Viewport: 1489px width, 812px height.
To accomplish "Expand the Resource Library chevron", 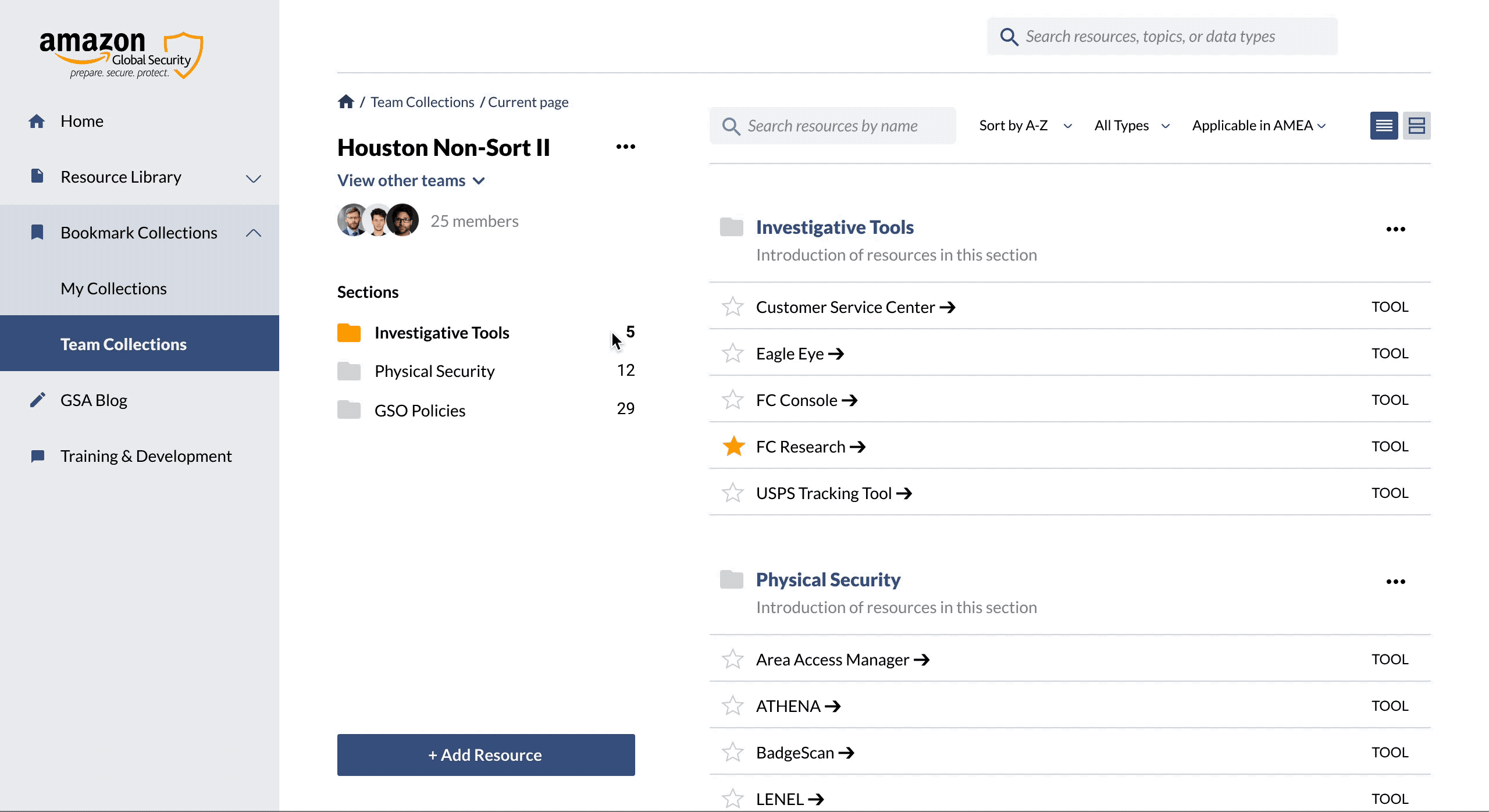I will coord(254,179).
